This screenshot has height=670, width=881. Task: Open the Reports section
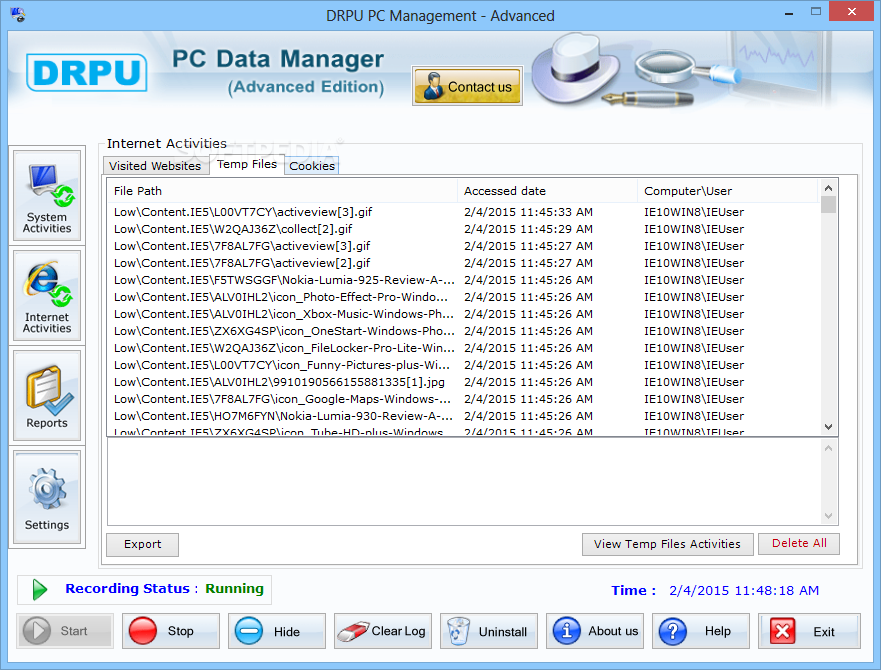point(47,396)
